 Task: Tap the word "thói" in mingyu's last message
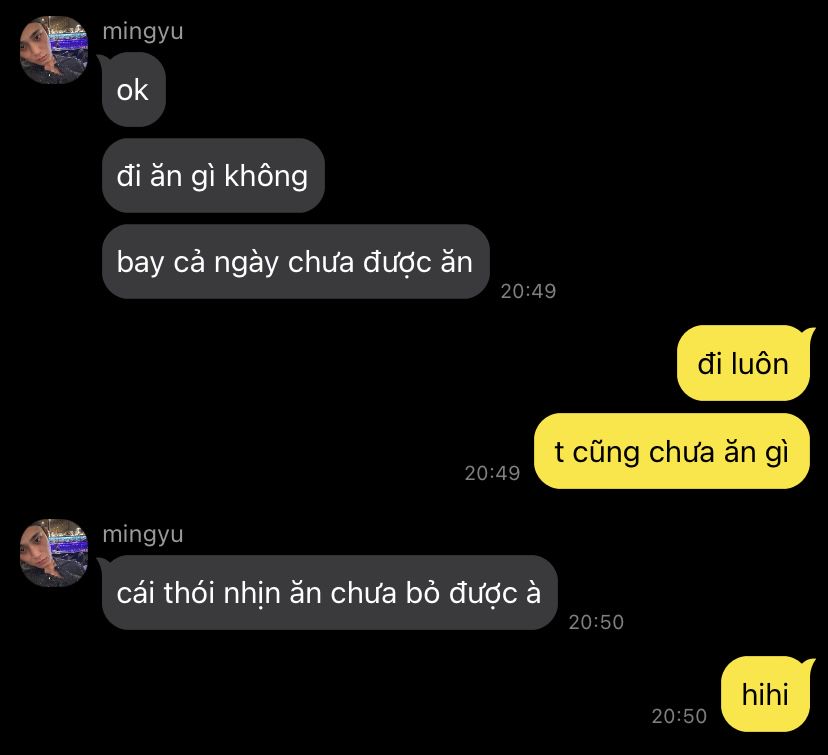click(x=189, y=592)
